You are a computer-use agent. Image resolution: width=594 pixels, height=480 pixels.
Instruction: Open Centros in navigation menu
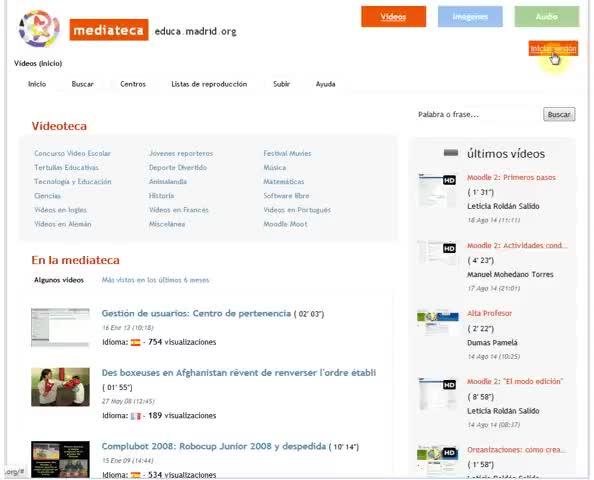pos(133,84)
